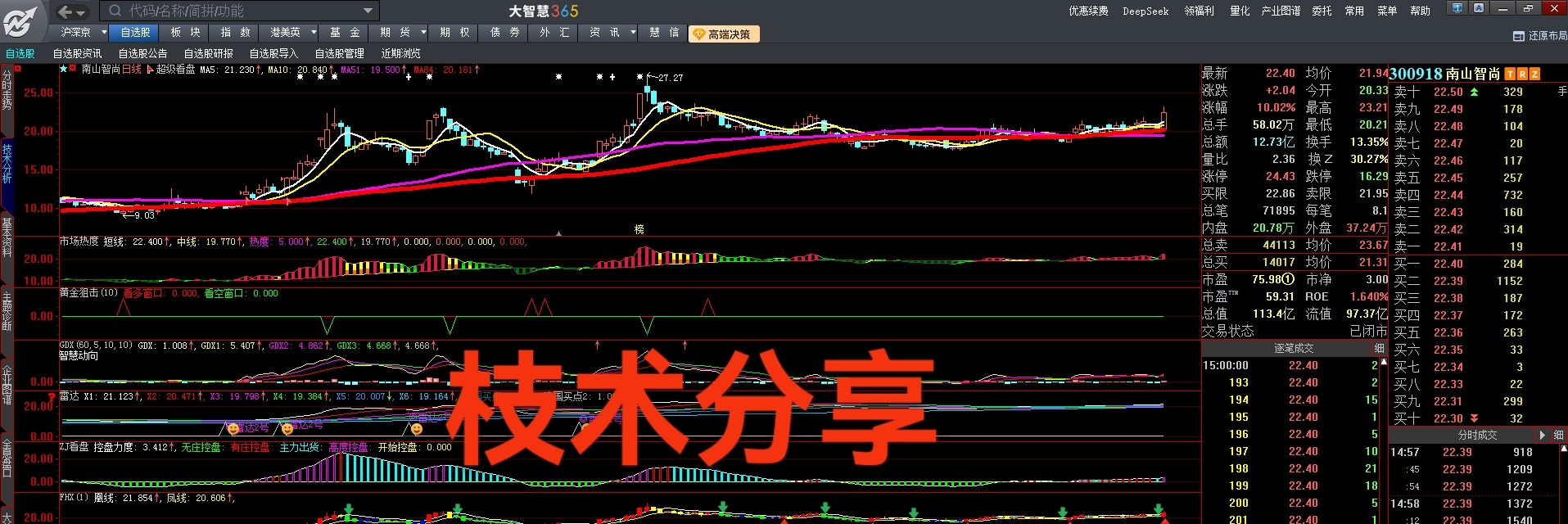
Task: Expand the 沪深京 dropdown arrow
Action: 104,33
